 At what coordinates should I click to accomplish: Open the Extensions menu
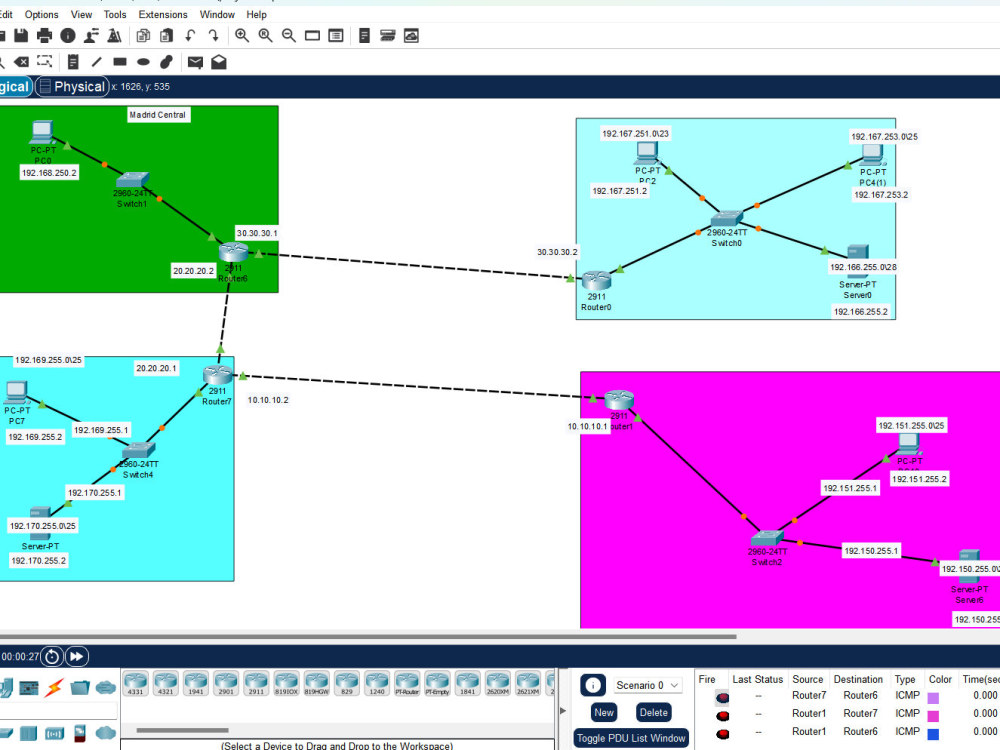click(162, 14)
